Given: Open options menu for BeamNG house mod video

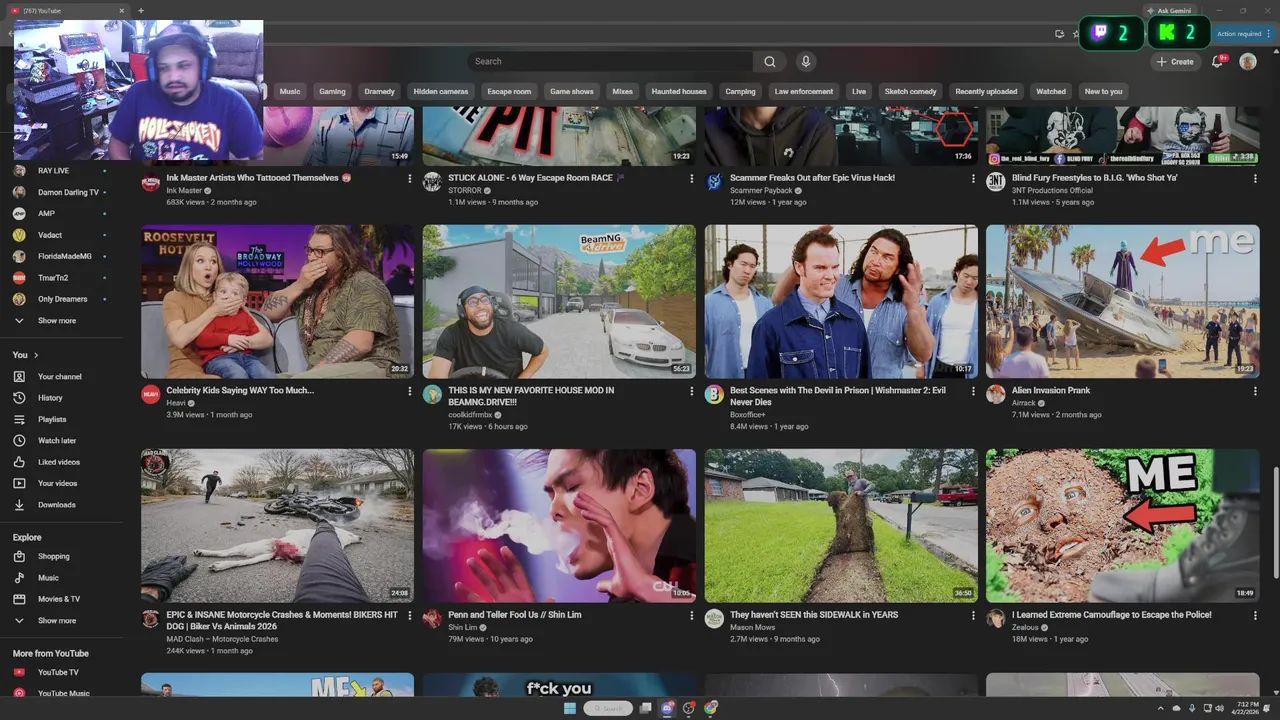Looking at the screenshot, I should (691, 391).
